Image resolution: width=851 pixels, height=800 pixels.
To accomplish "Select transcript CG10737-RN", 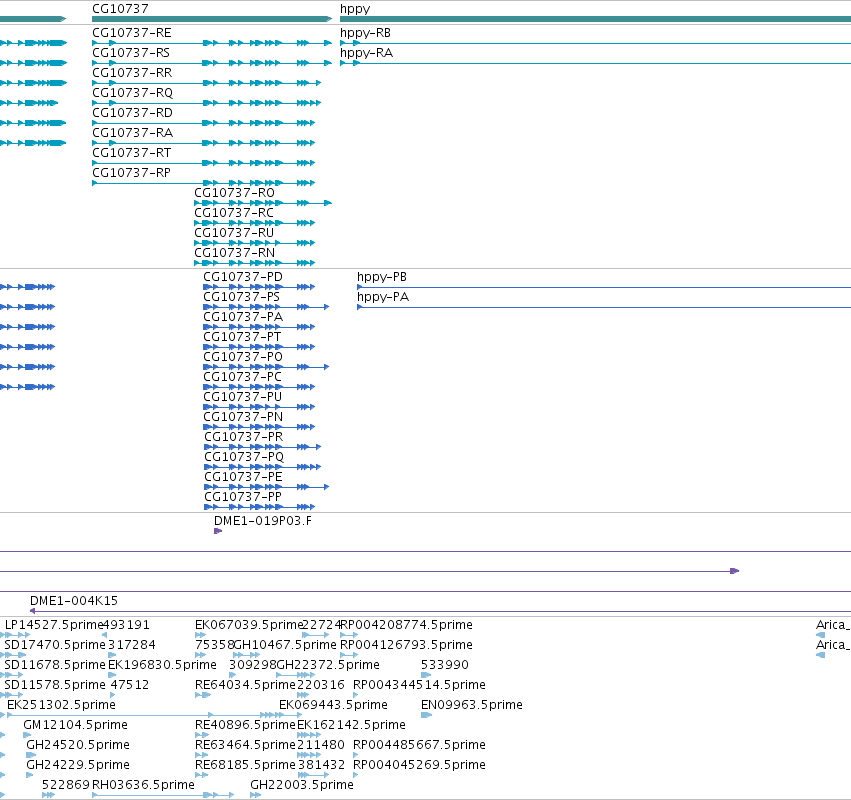I will coord(234,253).
